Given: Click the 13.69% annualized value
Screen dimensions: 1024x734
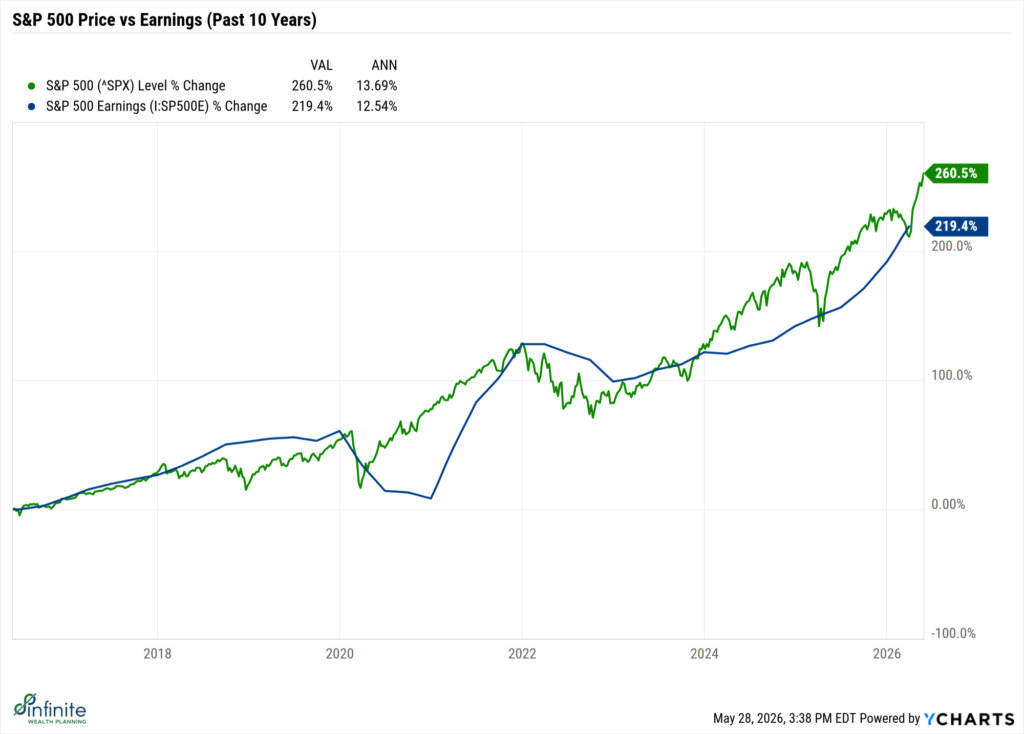Looking at the screenshot, I should pos(377,86).
